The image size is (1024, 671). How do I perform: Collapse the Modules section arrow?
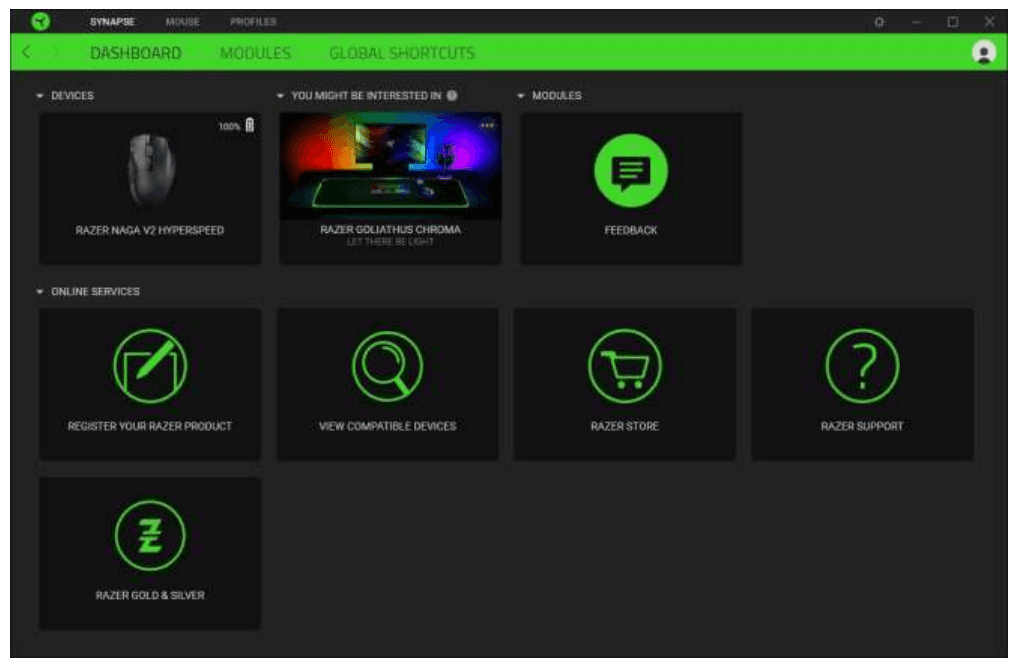pos(521,96)
